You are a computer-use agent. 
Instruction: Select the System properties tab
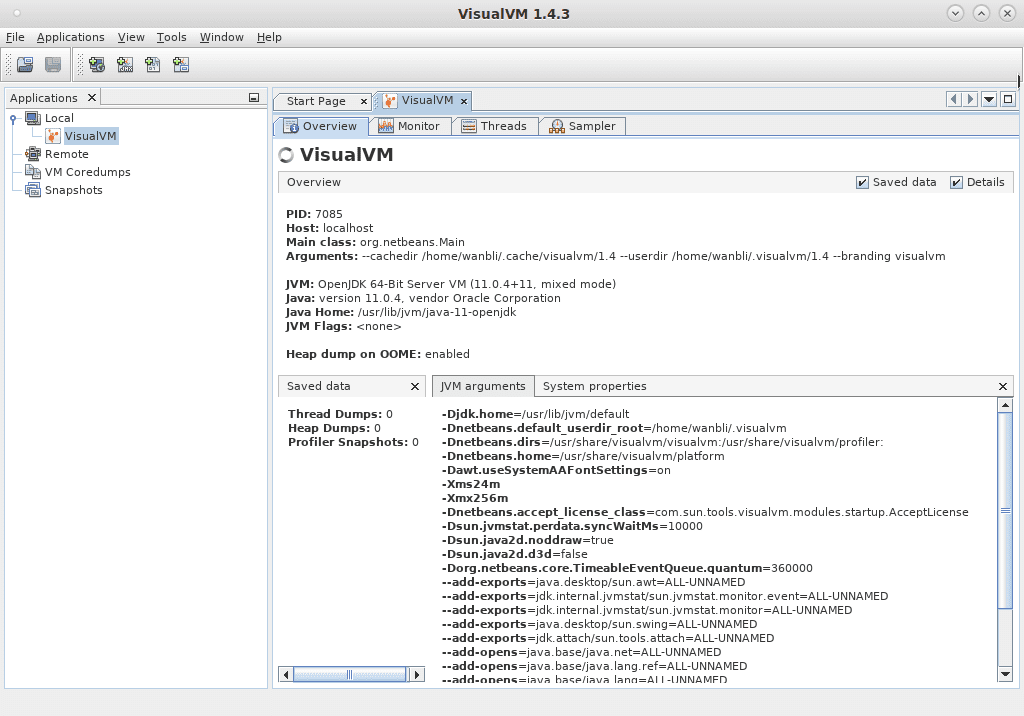pos(594,386)
